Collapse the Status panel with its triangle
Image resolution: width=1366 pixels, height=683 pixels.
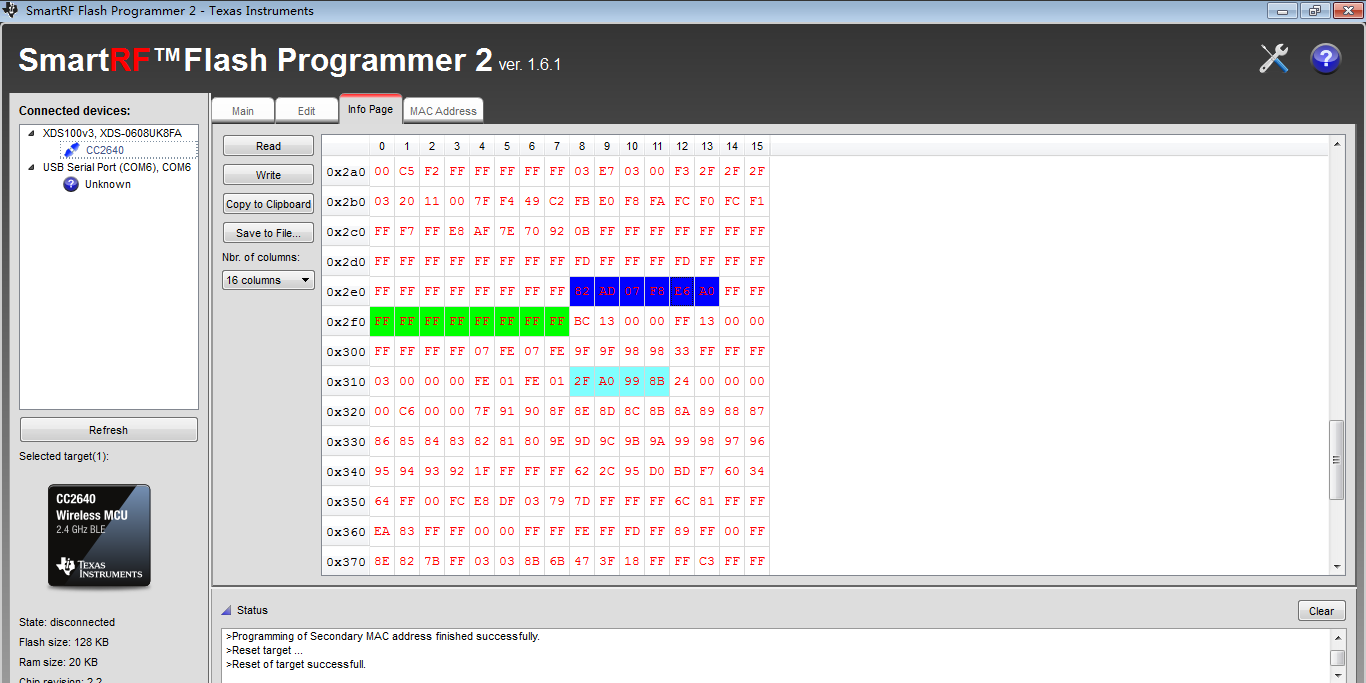(227, 609)
